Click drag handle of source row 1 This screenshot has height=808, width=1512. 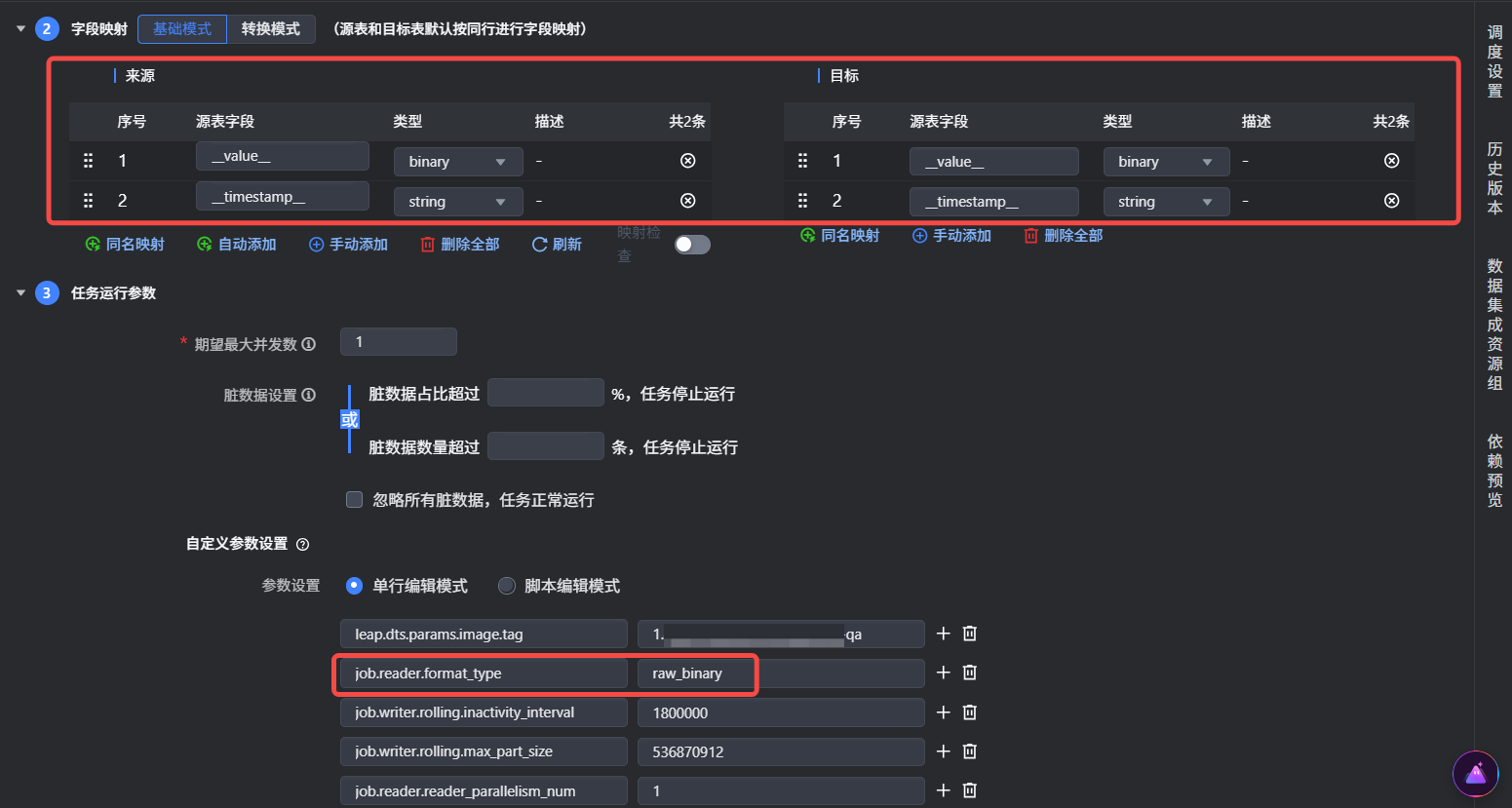[x=88, y=161]
